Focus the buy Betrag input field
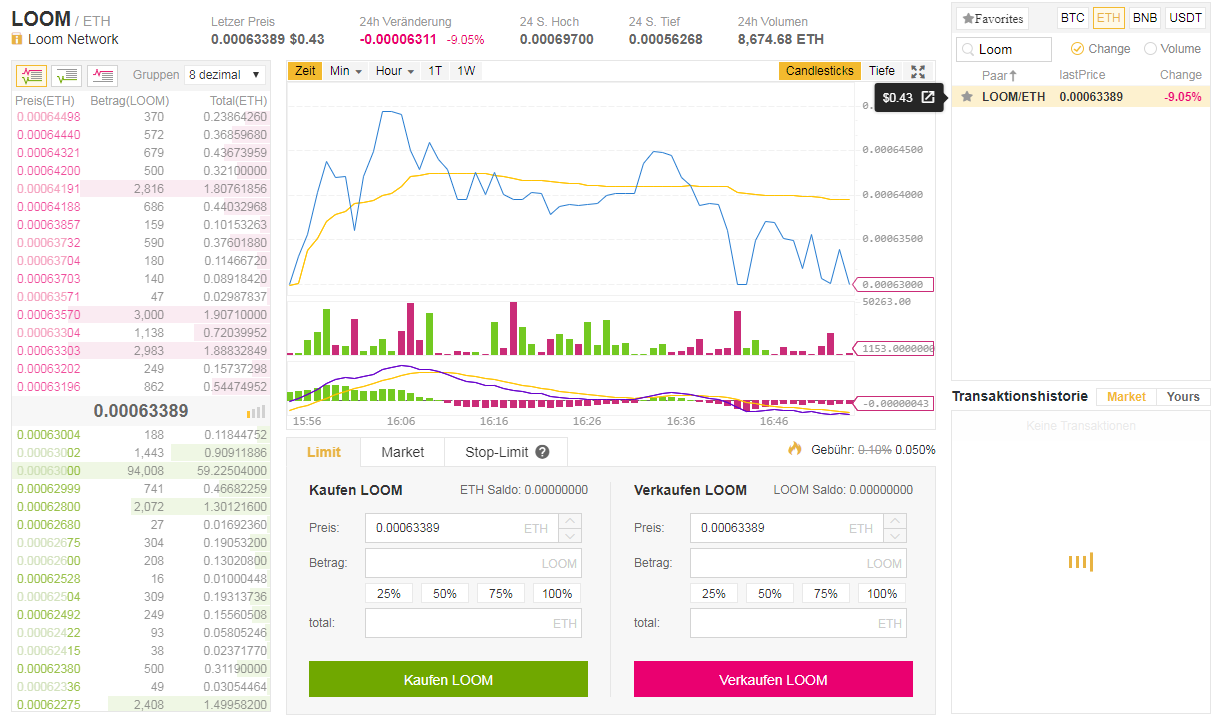This screenshot has width=1225, height=727. (x=473, y=563)
